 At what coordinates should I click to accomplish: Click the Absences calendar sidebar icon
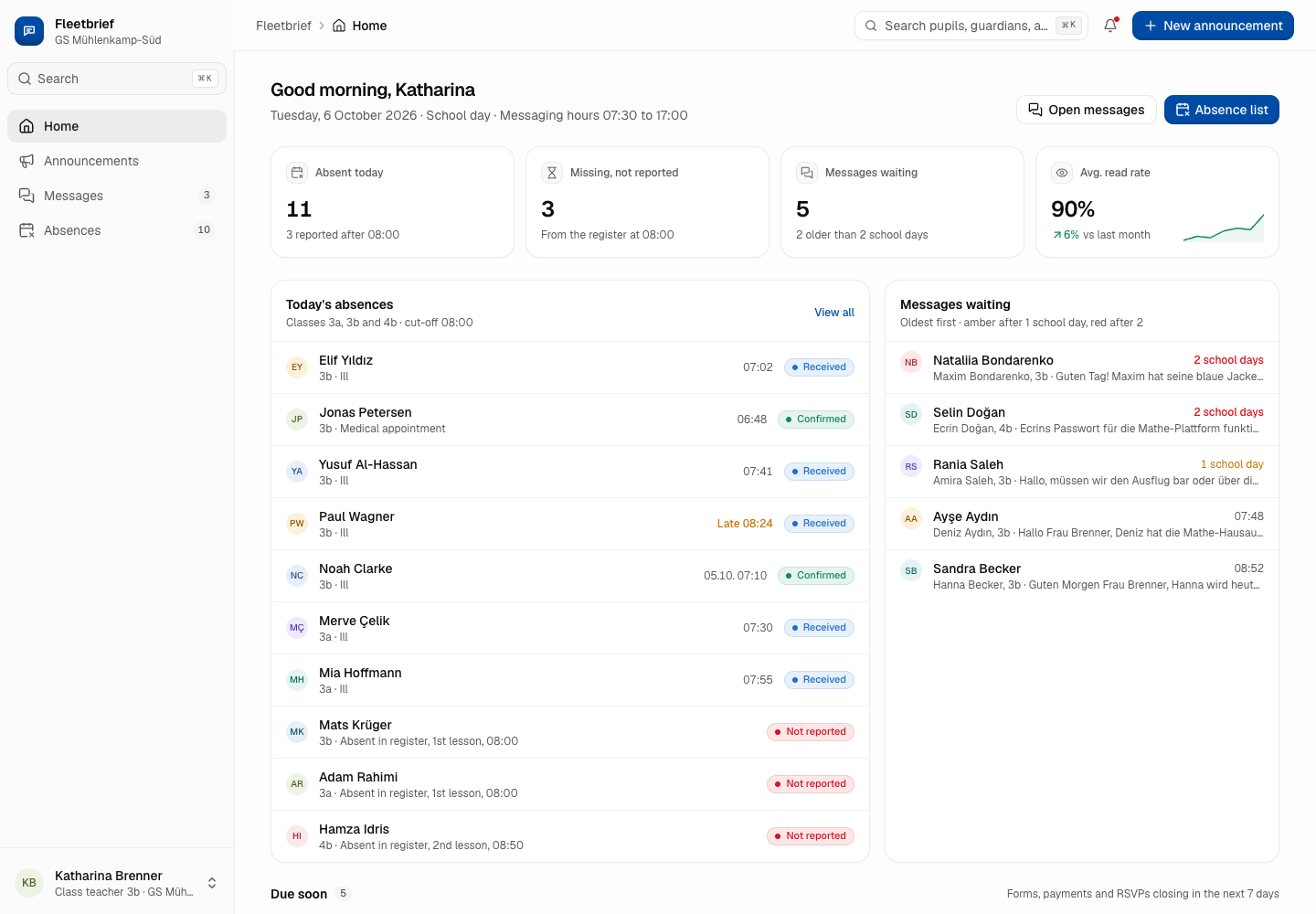tap(27, 230)
